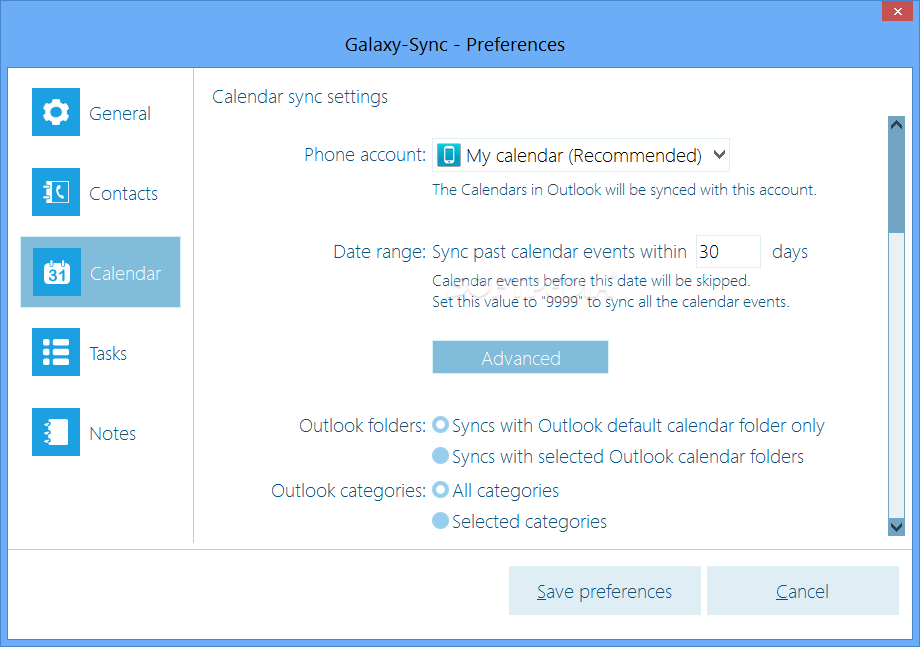This screenshot has height=647, width=920.
Task: Select the Selected categories radio option
Action: point(519,521)
